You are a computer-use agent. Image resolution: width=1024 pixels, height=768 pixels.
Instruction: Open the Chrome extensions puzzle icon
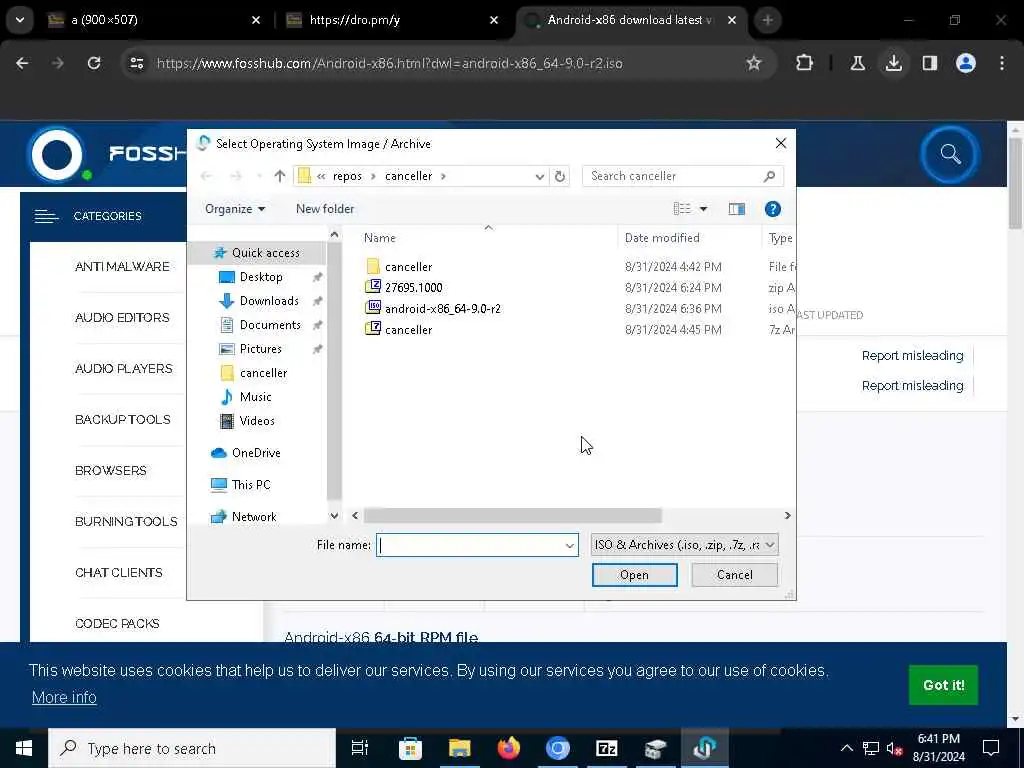tap(805, 63)
